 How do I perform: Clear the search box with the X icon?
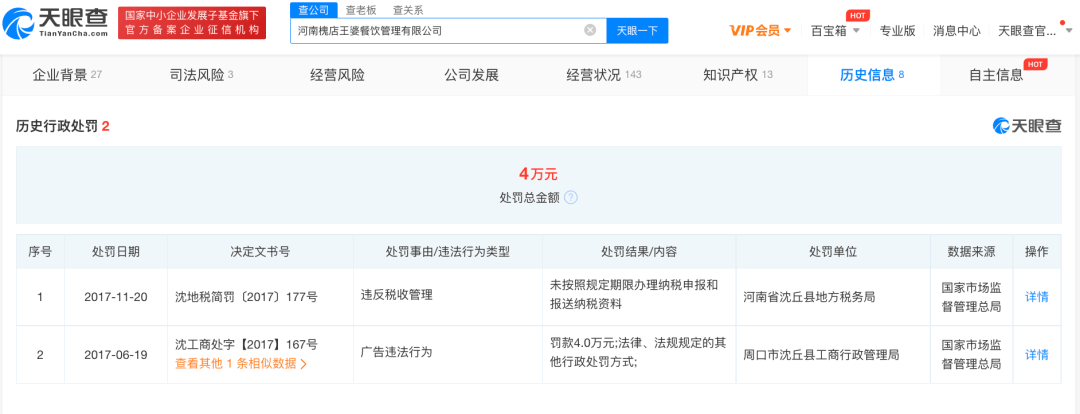click(590, 30)
